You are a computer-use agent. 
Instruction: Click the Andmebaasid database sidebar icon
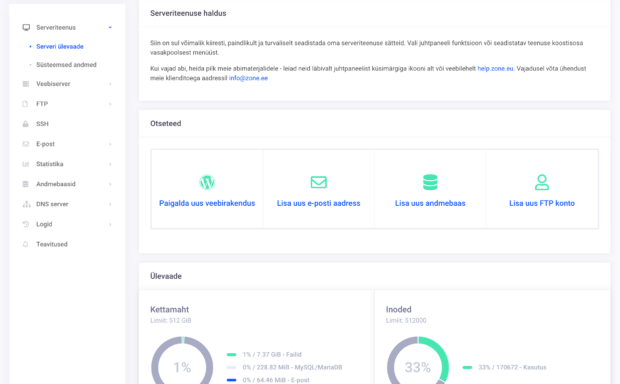coord(25,184)
